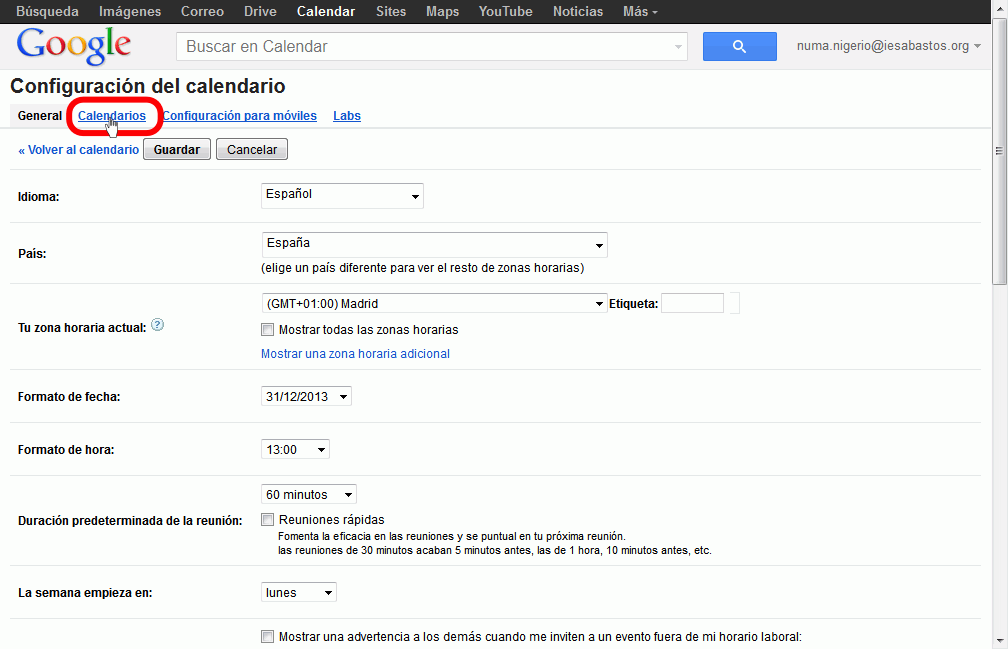
Task: Click the blue magnifier search button
Action: pos(739,46)
